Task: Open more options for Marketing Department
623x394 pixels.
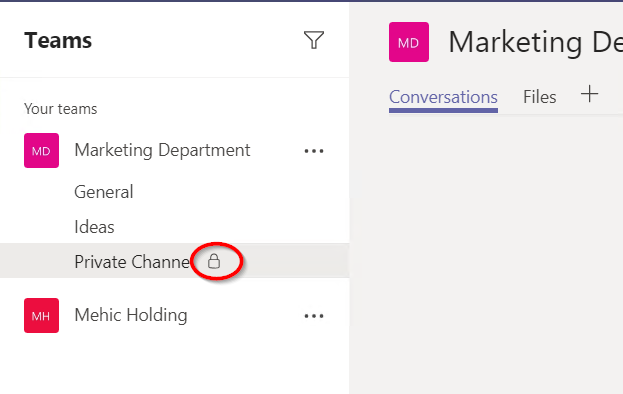Action: [x=314, y=151]
